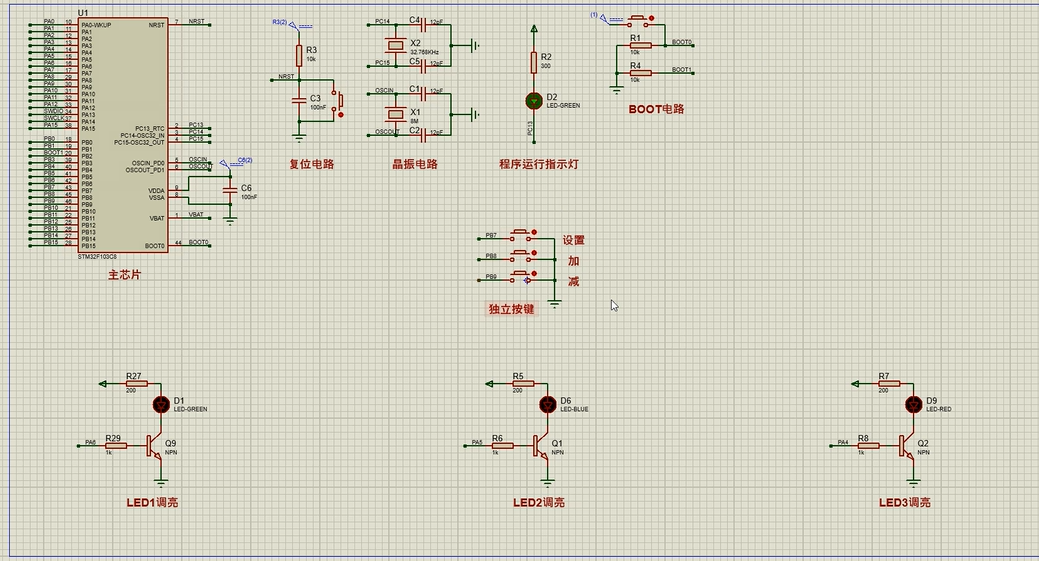The height and width of the screenshot is (561, 1039).
Task: Toggle the BOOT circuit switch above R1
Action: 638,20
